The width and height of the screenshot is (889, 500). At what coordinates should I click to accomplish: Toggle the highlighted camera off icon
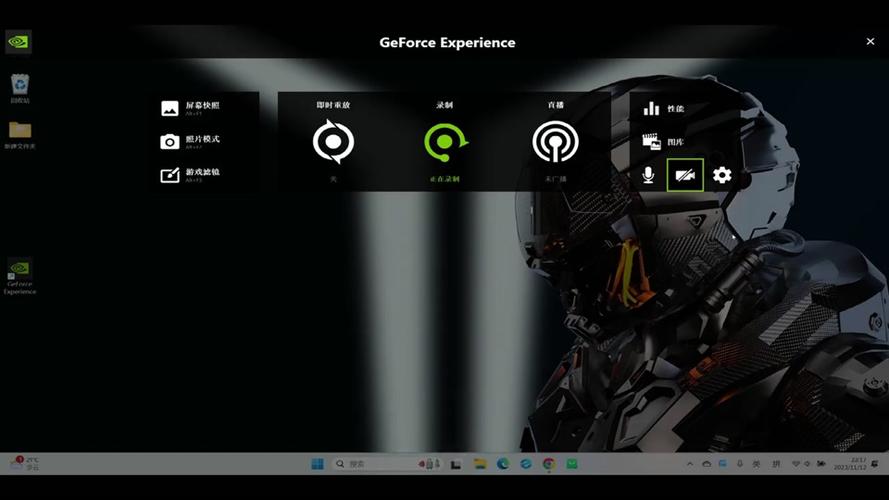click(x=685, y=175)
